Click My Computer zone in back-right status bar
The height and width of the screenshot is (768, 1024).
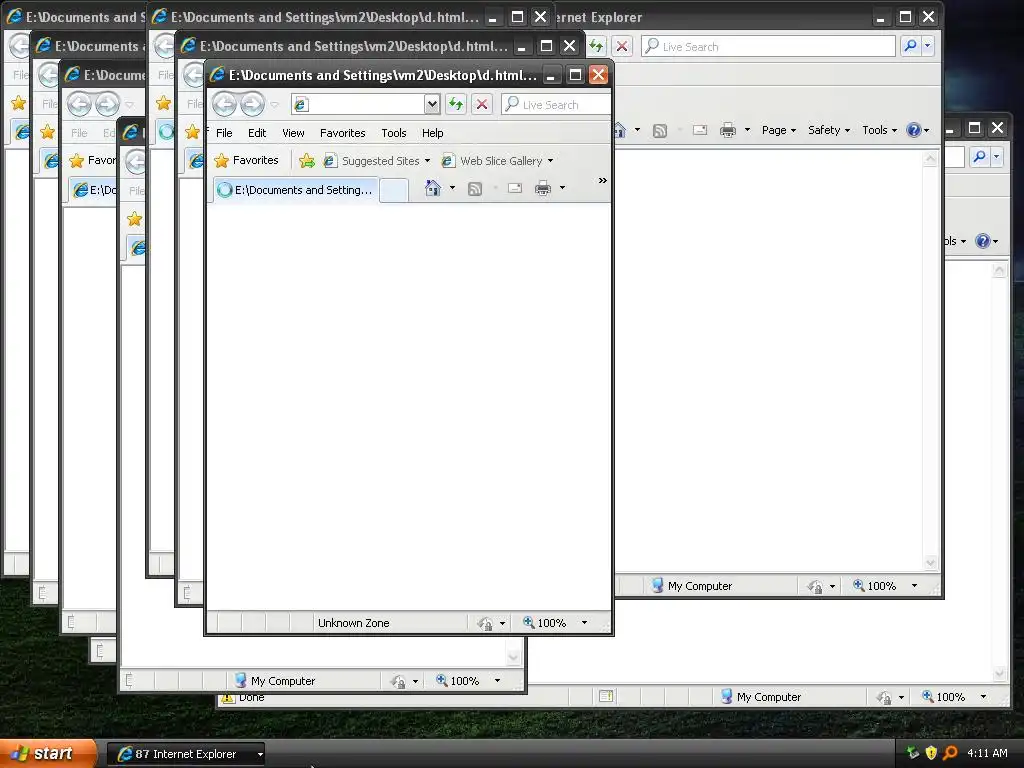tap(692, 586)
